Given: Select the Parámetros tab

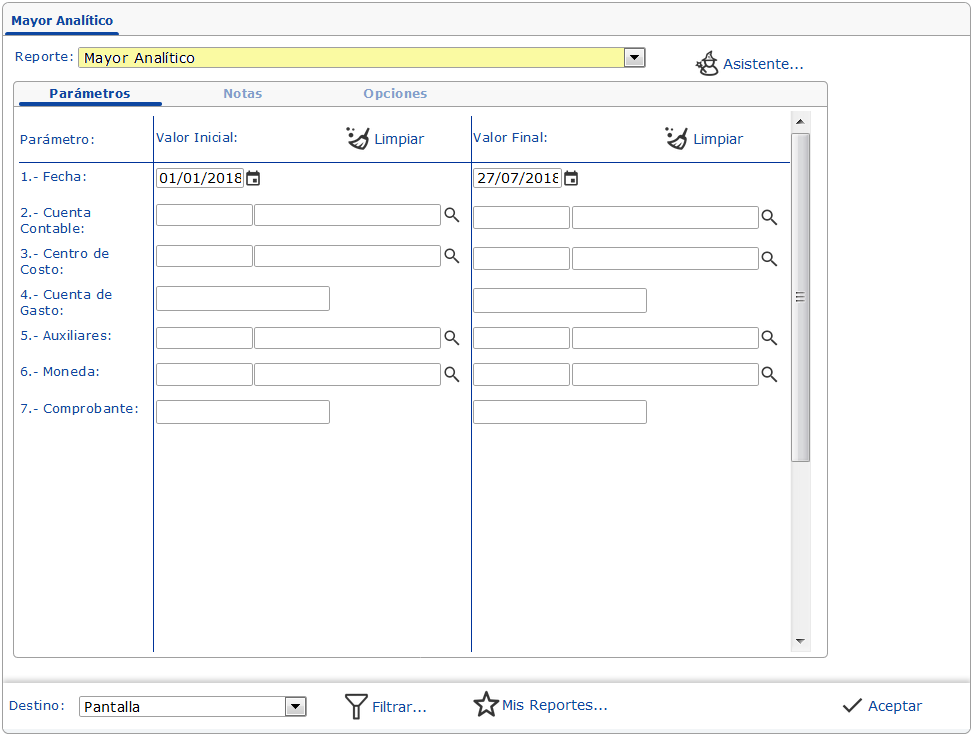Looking at the screenshot, I should 90,94.
